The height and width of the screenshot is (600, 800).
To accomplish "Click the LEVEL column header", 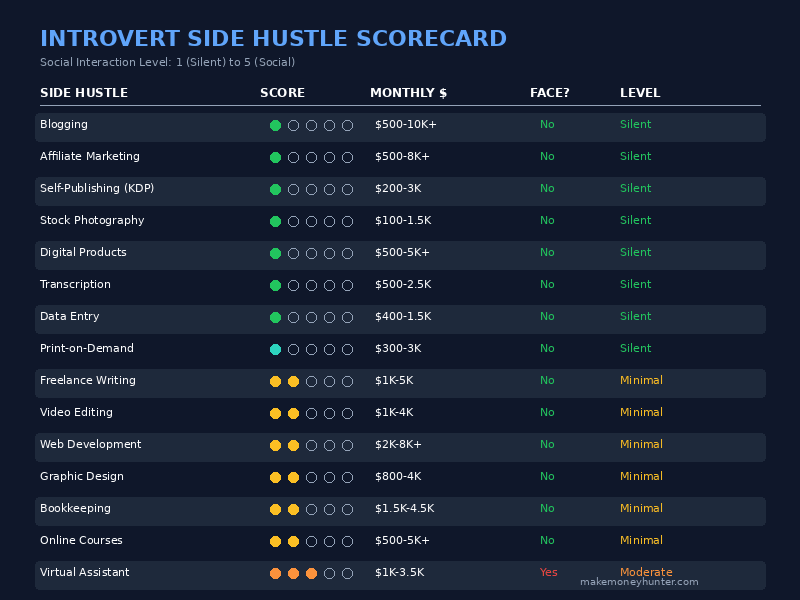I will pos(640,93).
